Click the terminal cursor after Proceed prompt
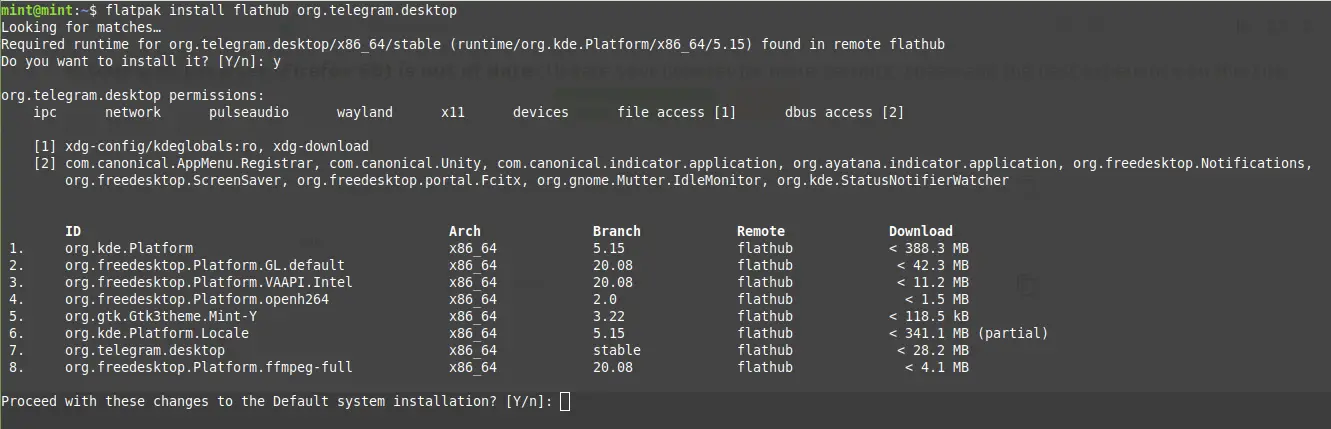Screen dimensions: 1331x429 coord(565,402)
